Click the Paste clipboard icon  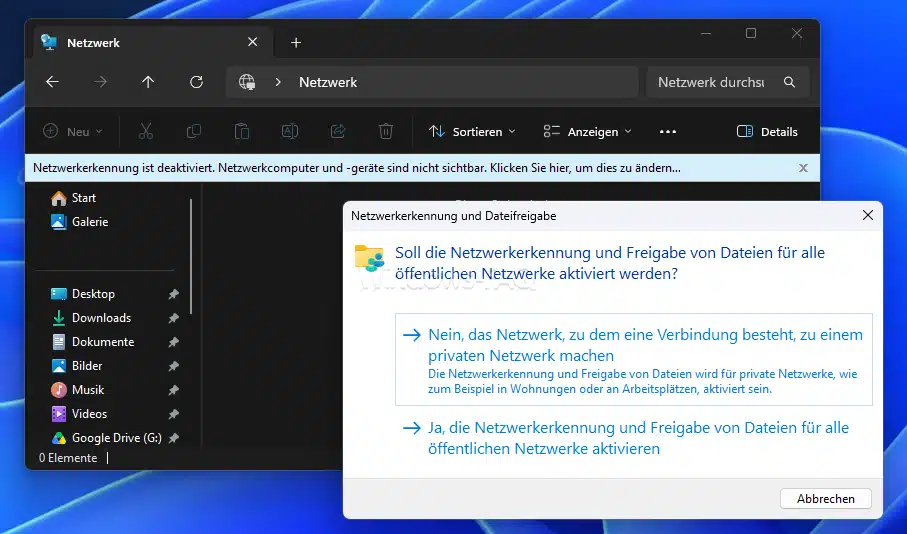[x=242, y=131]
